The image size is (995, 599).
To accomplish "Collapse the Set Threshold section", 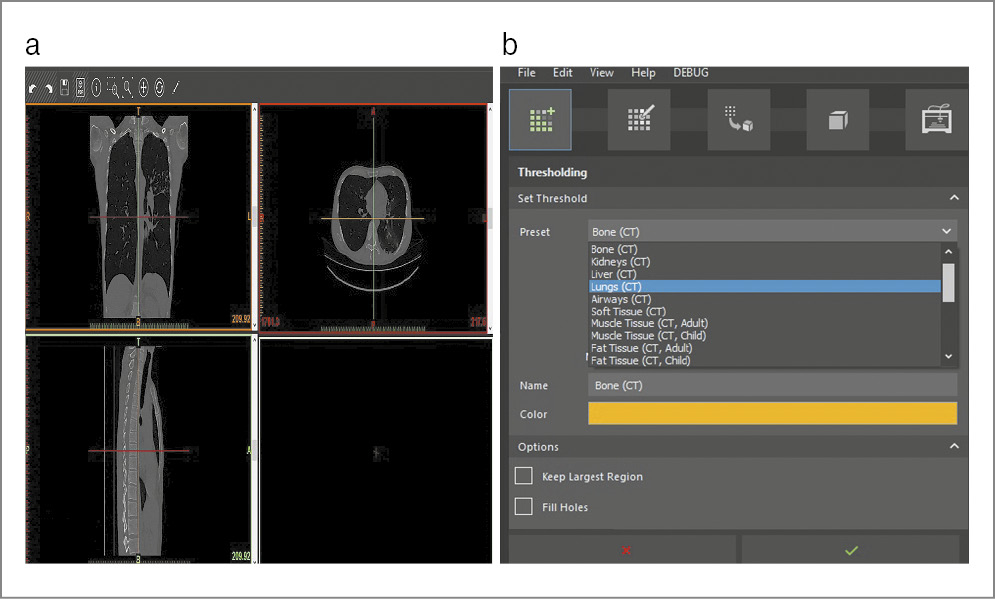I will 954,198.
